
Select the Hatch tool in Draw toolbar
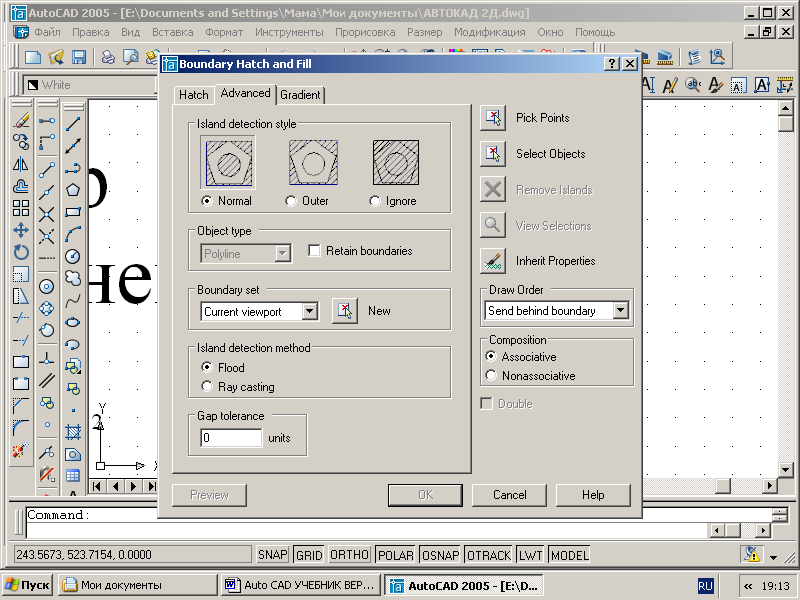pyautogui.click(x=73, y=432)
